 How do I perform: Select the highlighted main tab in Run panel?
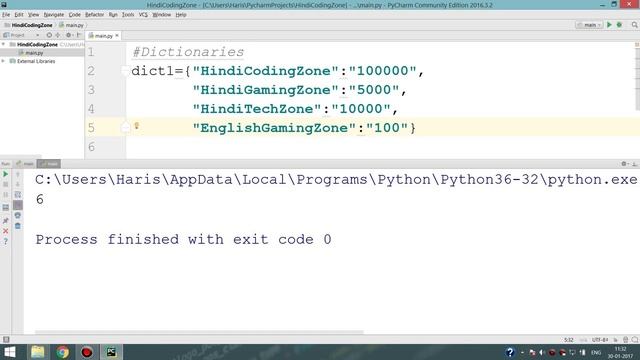point(49,164)
